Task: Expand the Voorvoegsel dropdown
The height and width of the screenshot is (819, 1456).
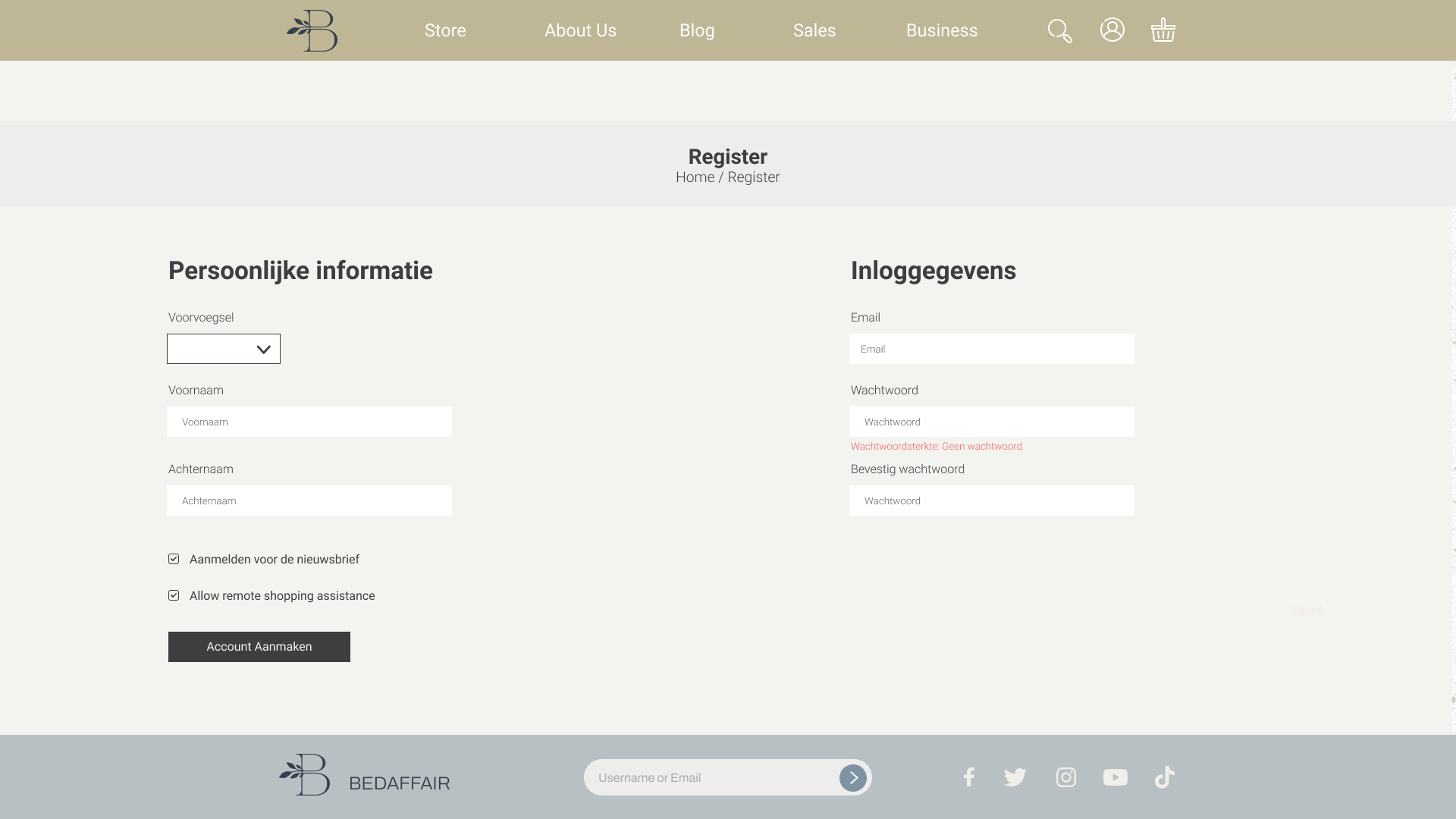Action: pyautogui.click(x=224, y=349)
